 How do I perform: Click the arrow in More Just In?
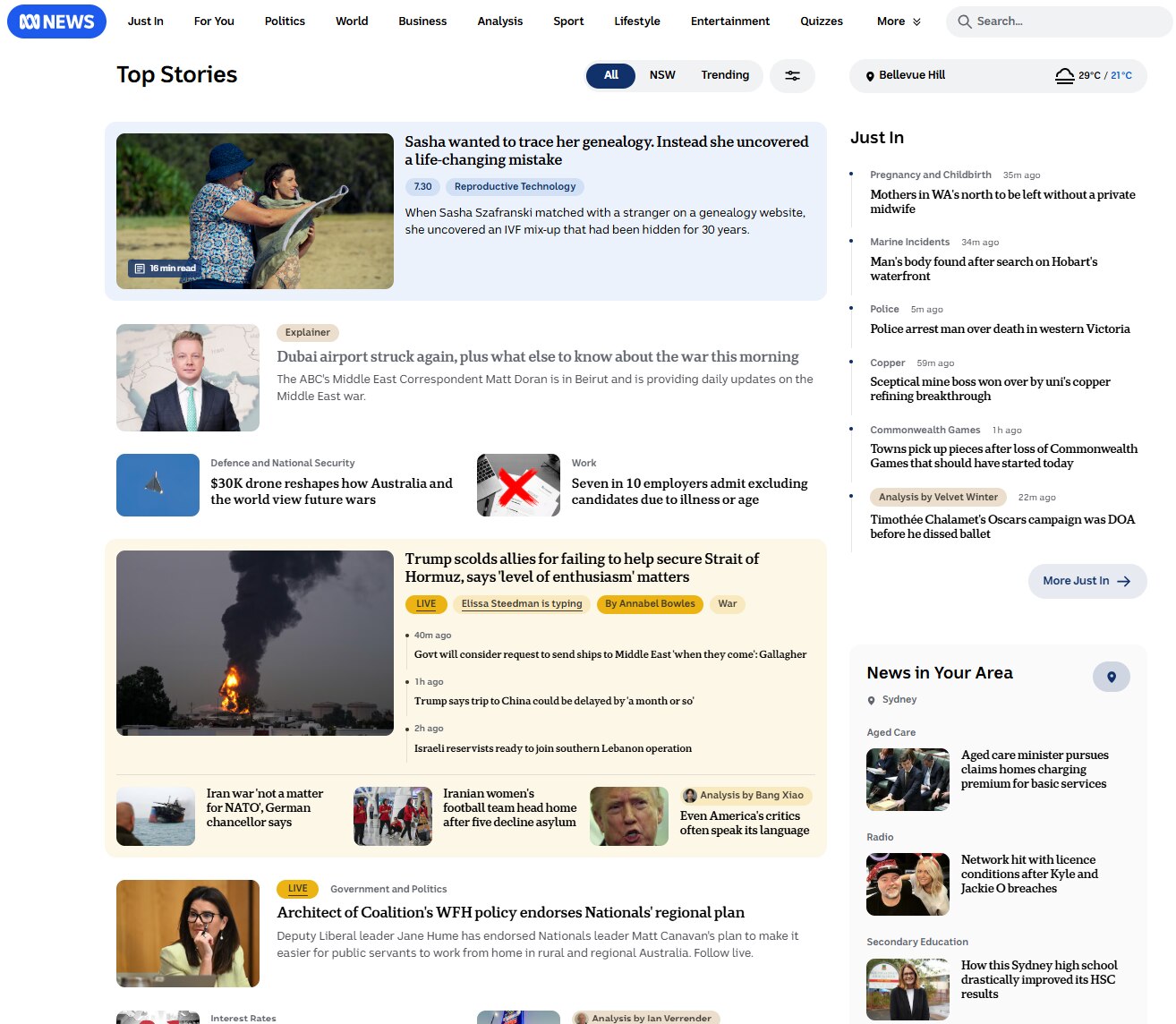1124,581
